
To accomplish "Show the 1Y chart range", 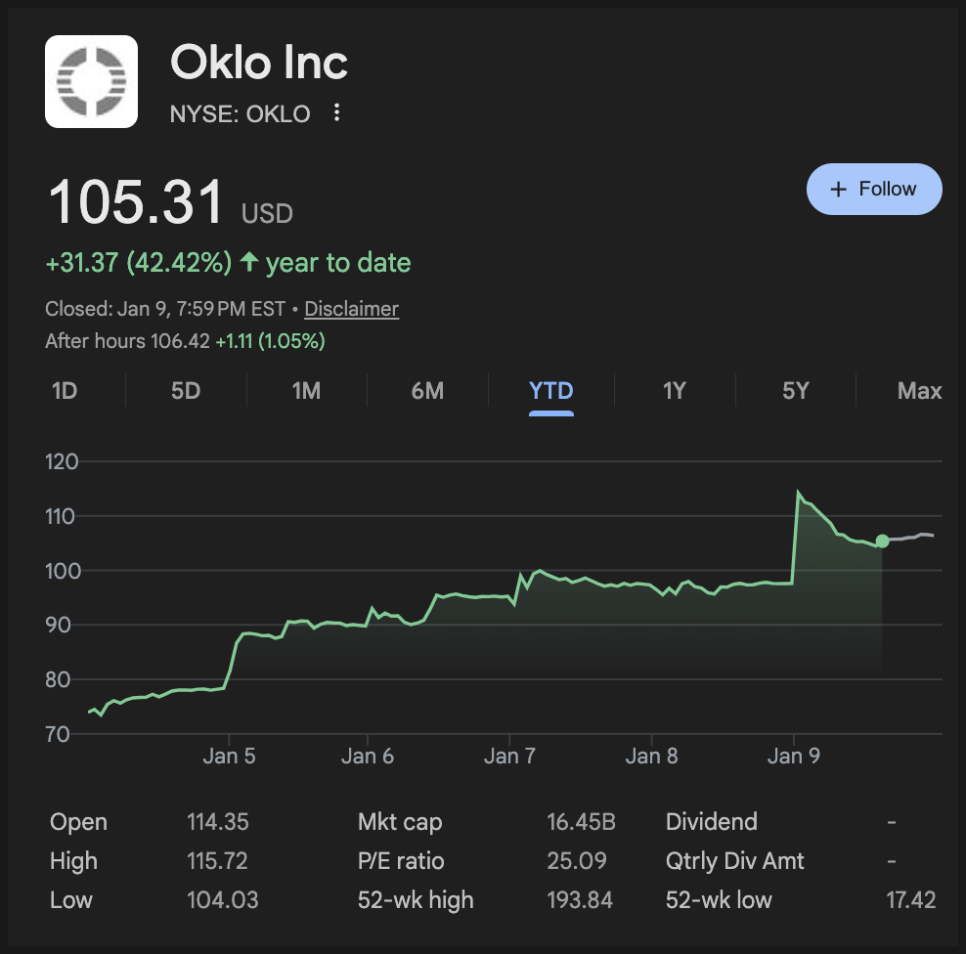I will (675, 391).
